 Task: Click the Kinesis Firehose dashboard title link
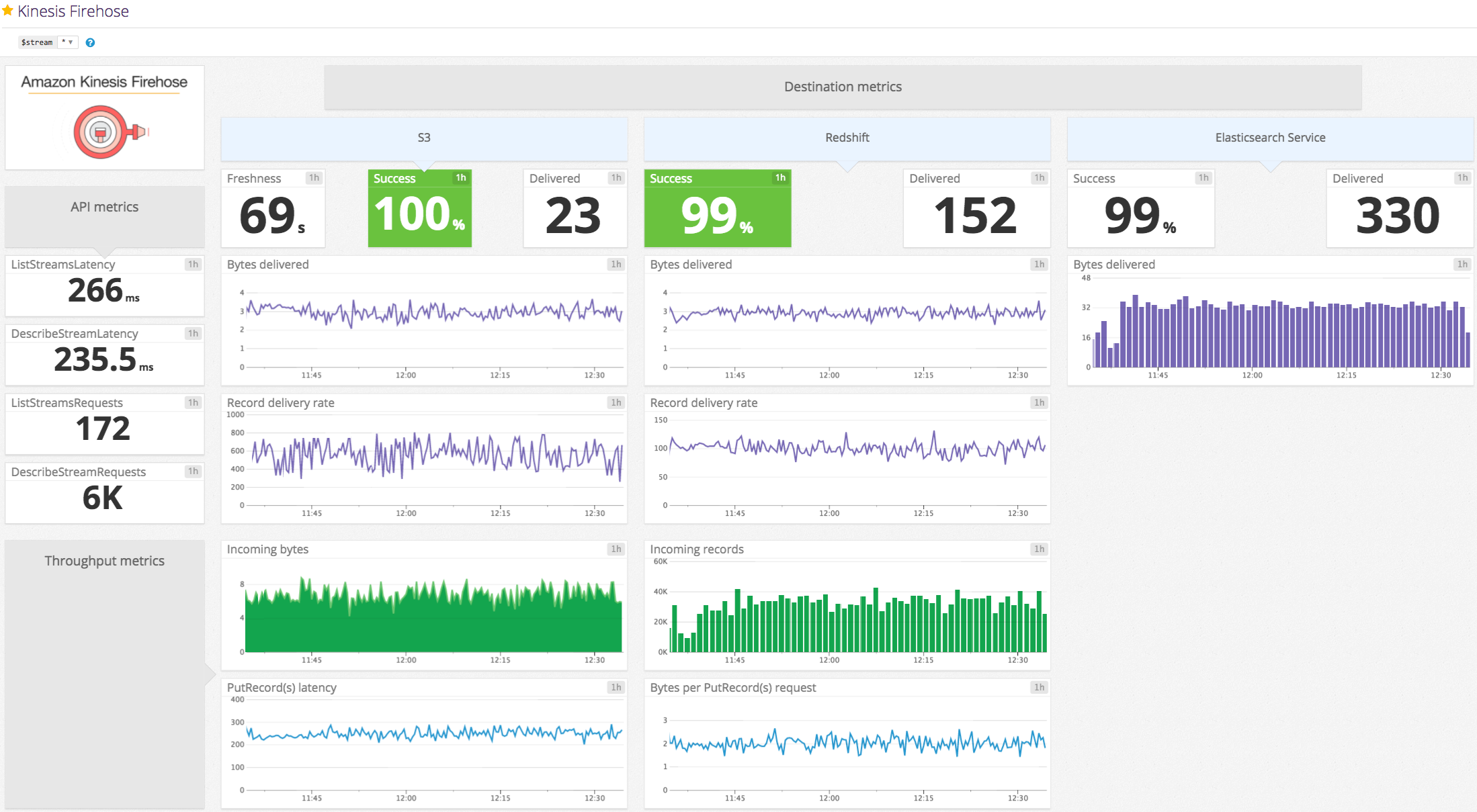coord(73,11)
